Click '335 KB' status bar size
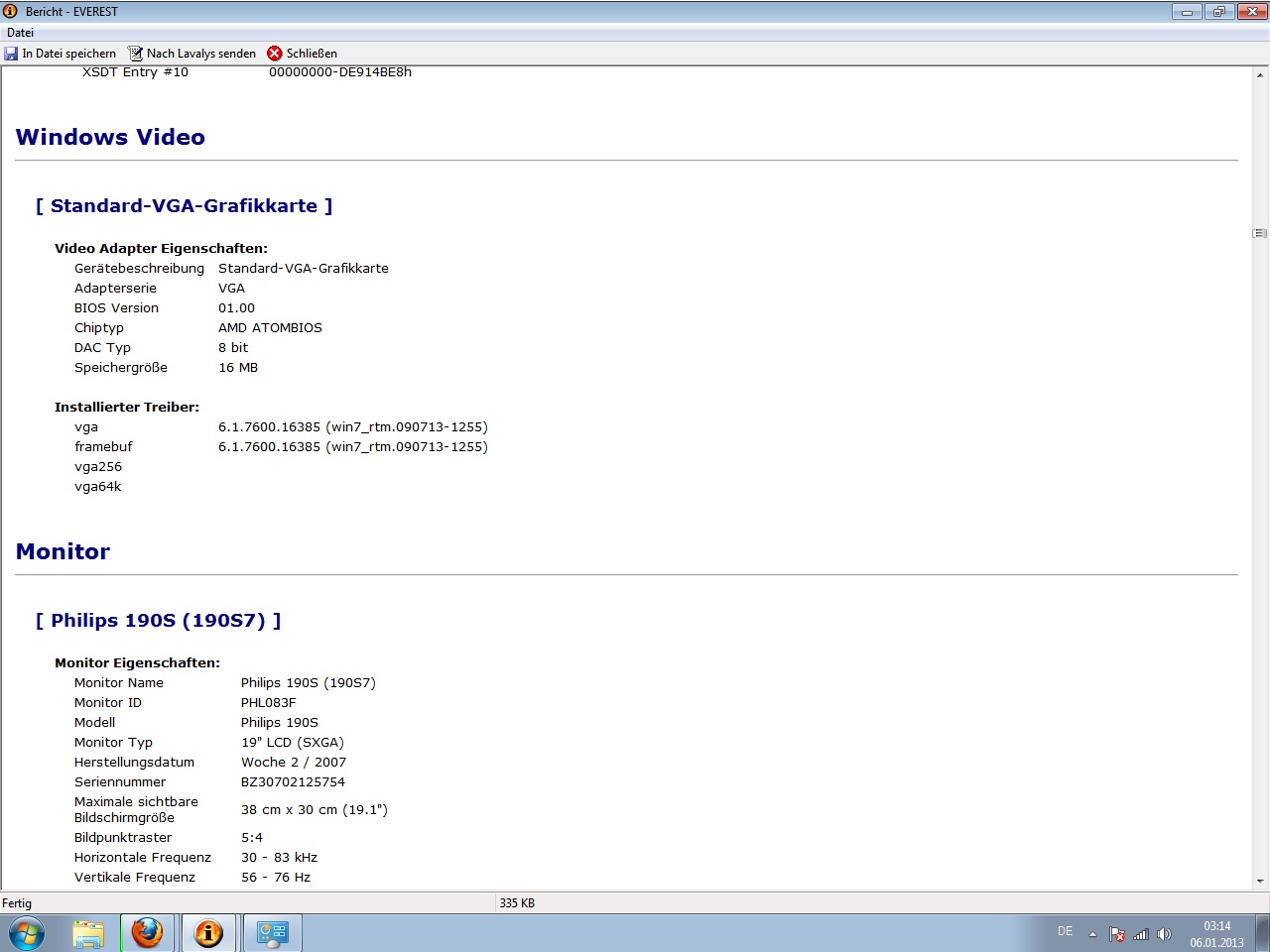This screenshot has height=952, width=1270. pos(517,903)
